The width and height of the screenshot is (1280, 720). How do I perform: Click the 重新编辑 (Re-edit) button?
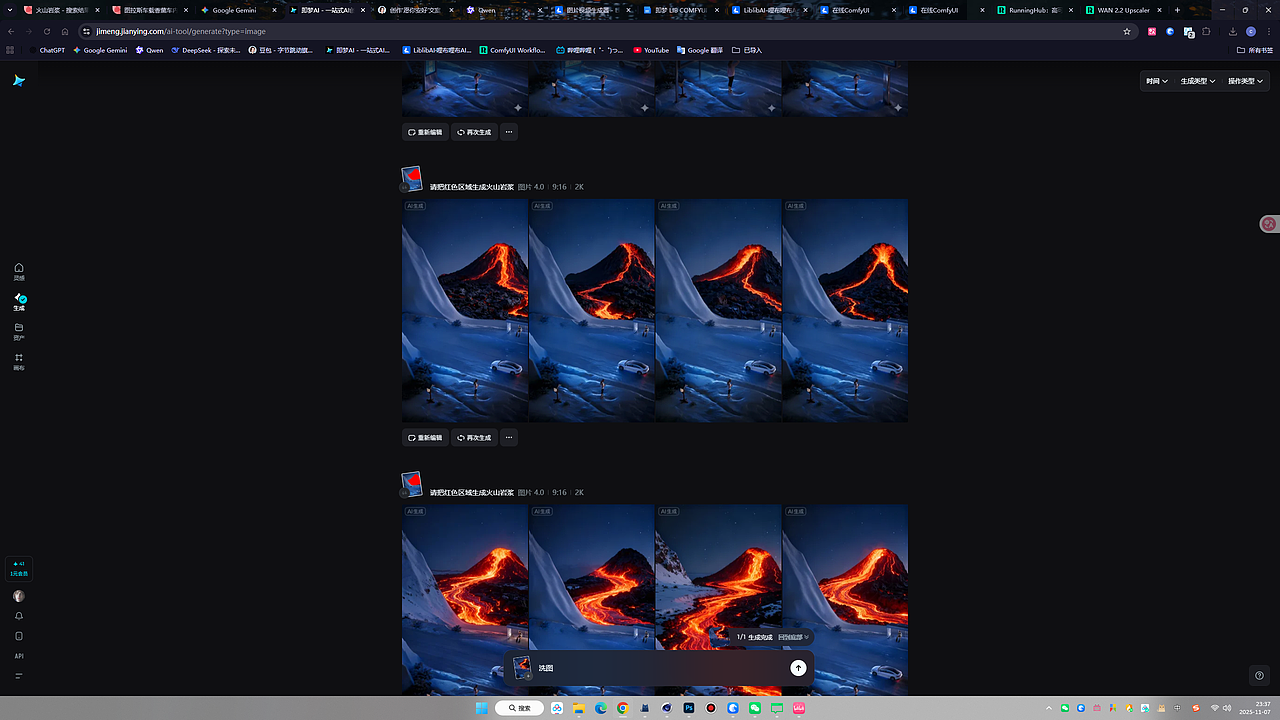click(x=424, y=437)
